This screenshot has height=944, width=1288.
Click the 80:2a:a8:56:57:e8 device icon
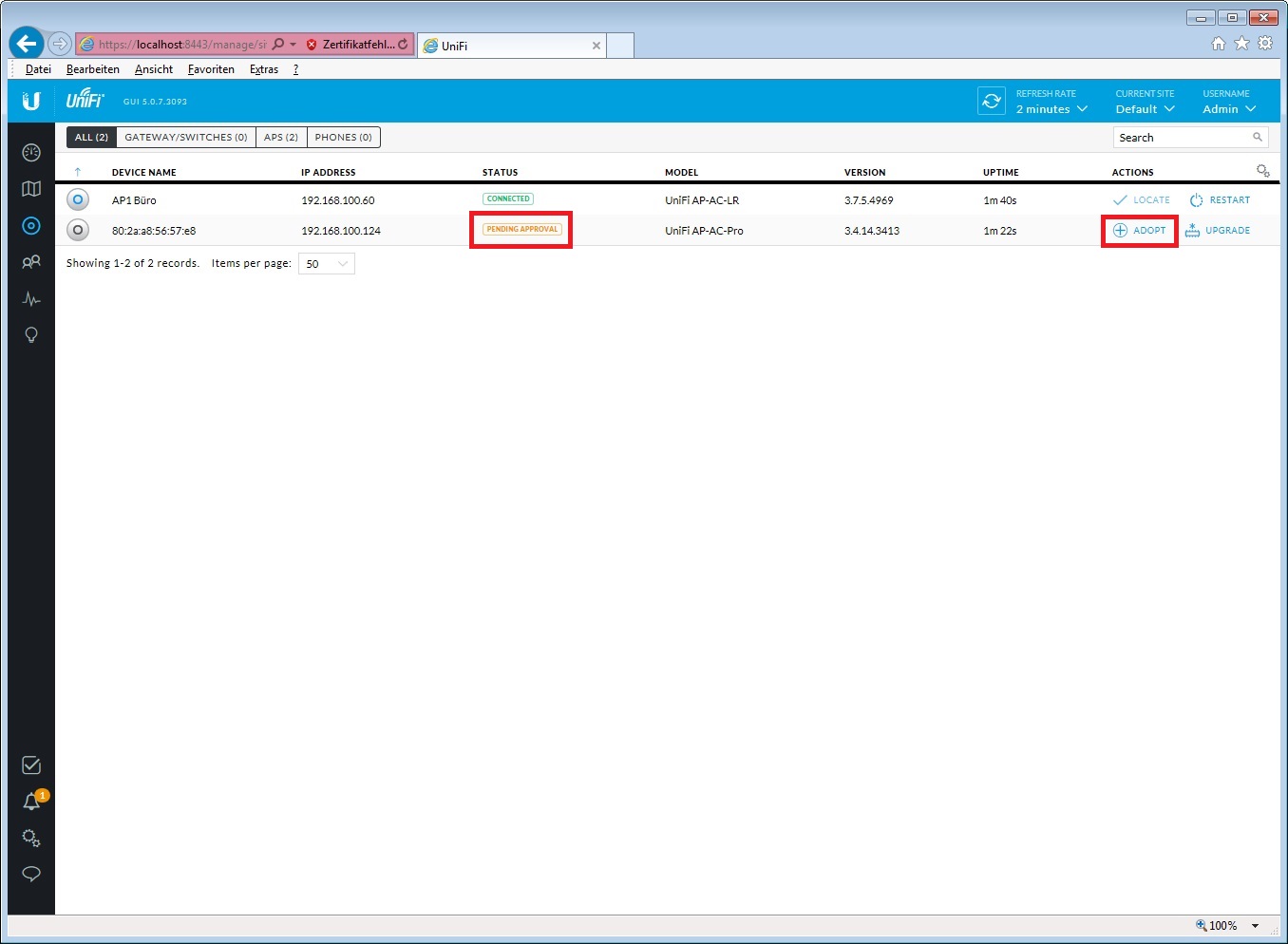click(x=78, y=231)
